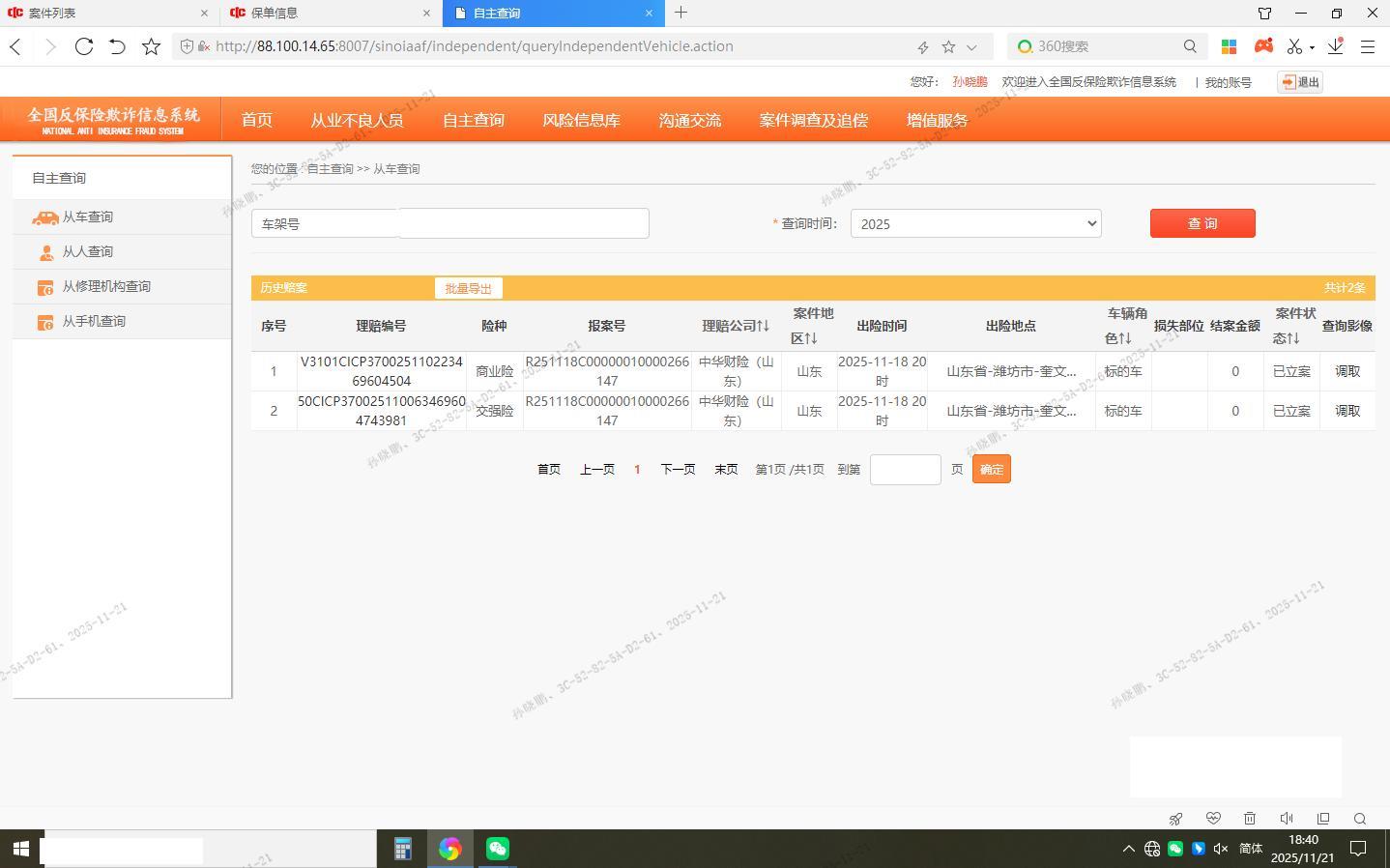Click the browser refresh icon
1390x868 pixels.
click(84, 46)
